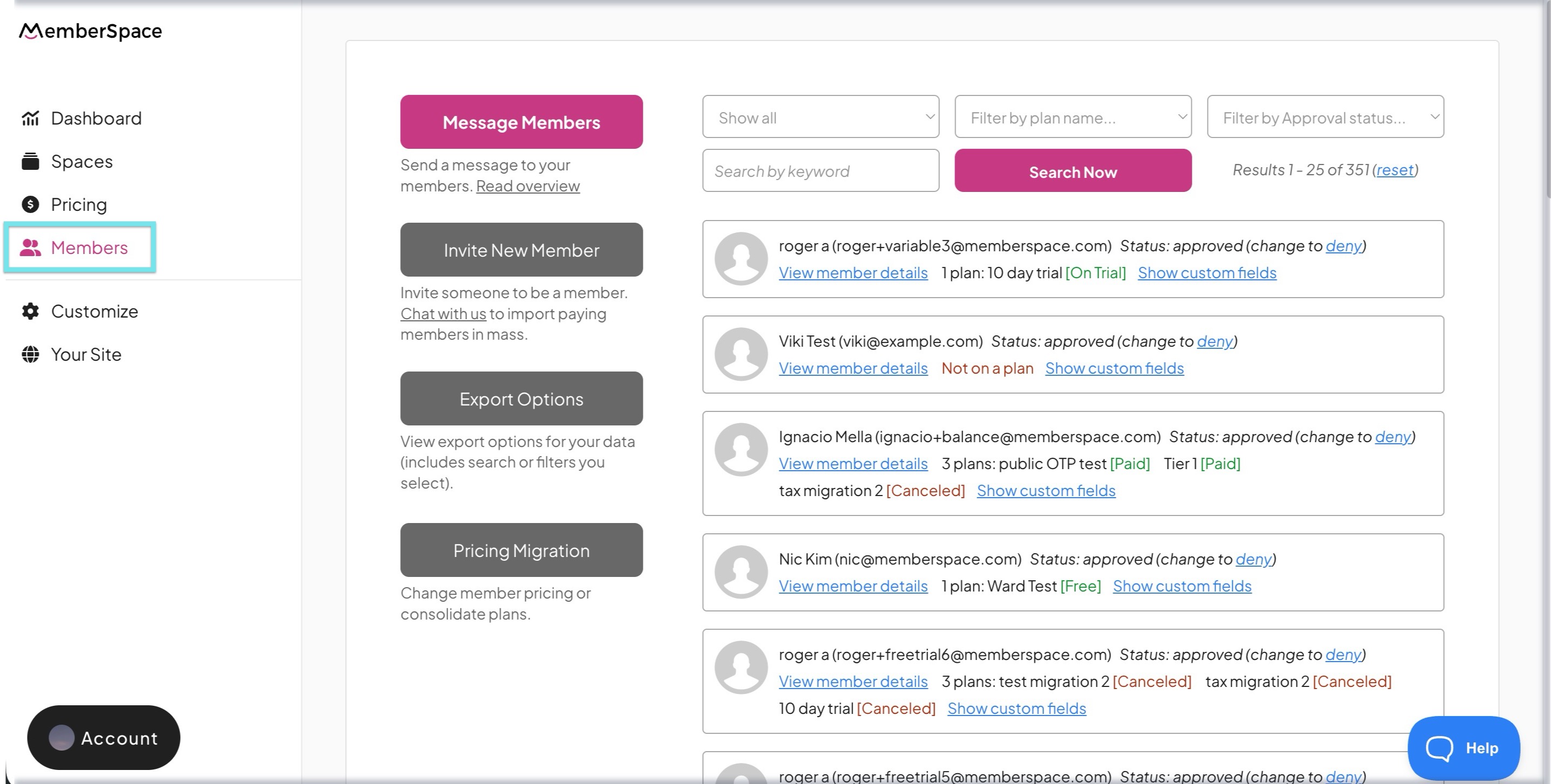The width and height of the screenshot is (1551, 784).
Task: Open Filter by plan name dropdown
Action: tap(1072, 117)
